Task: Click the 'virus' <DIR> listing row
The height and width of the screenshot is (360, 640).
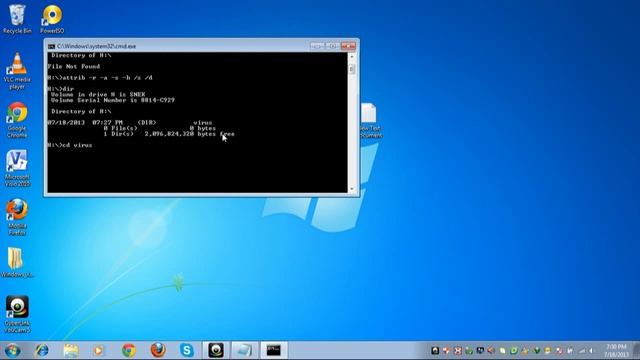Action: click(x=130, y=122)
